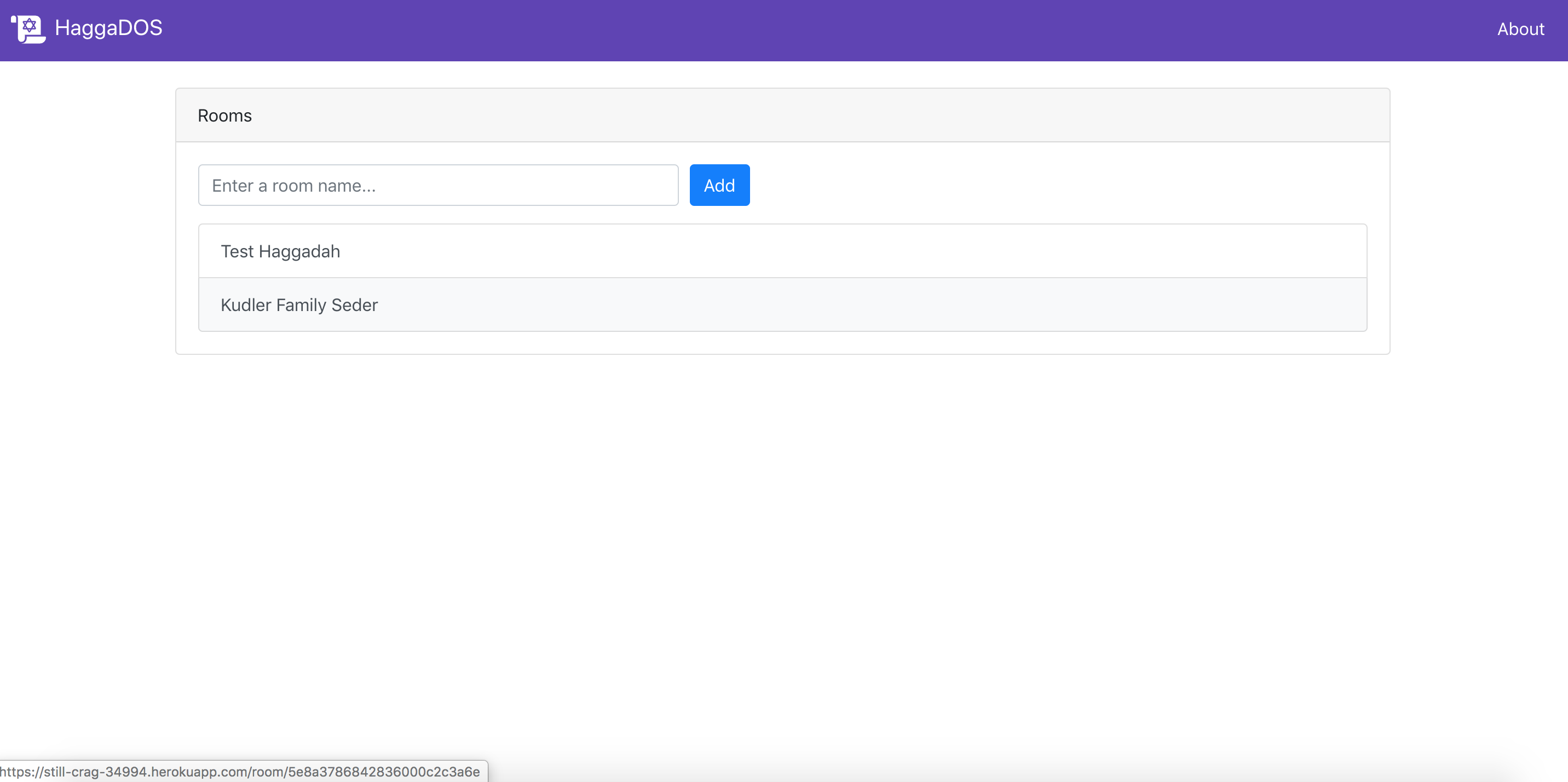The image size is (1568, 782).
Task: Click the Kudler Family Seder text
Action: pyautogui.click(x=299, y=304)
